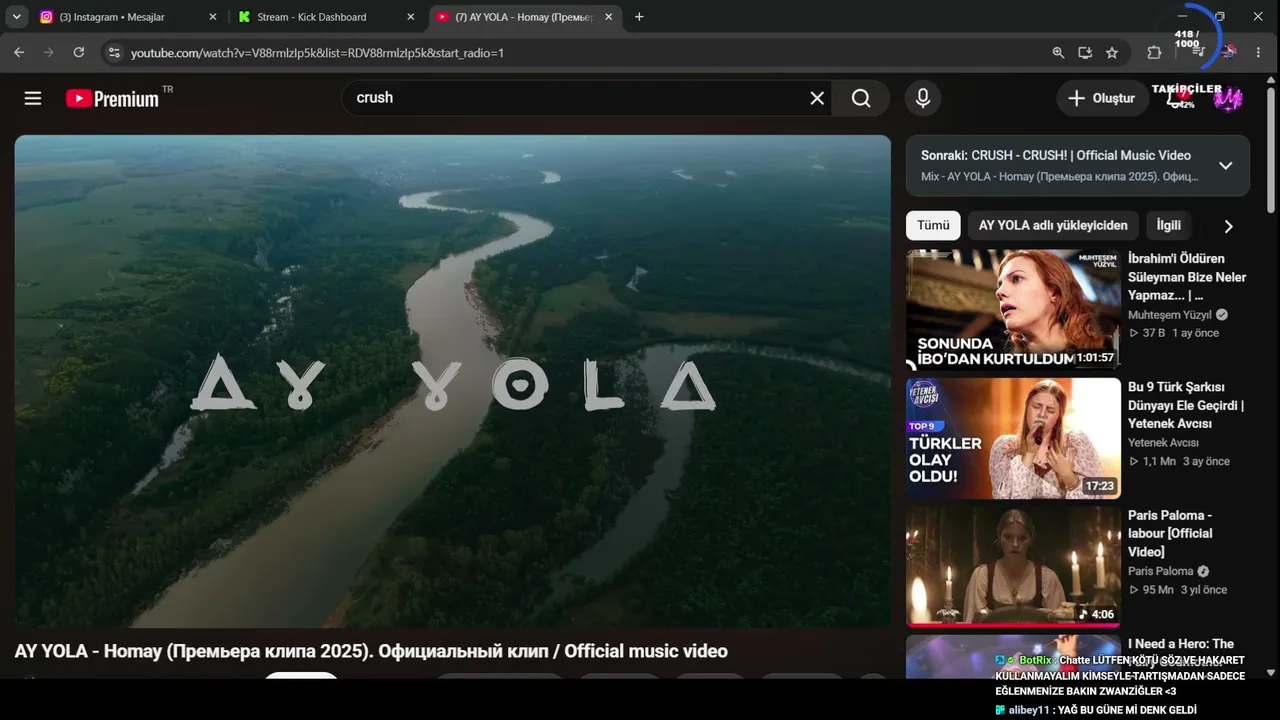The width and height of the screenshot is (1280, 720).
Task: Visit the Muhteşem Yüzyıl channel name
Action: click(x=1169, y=315)
